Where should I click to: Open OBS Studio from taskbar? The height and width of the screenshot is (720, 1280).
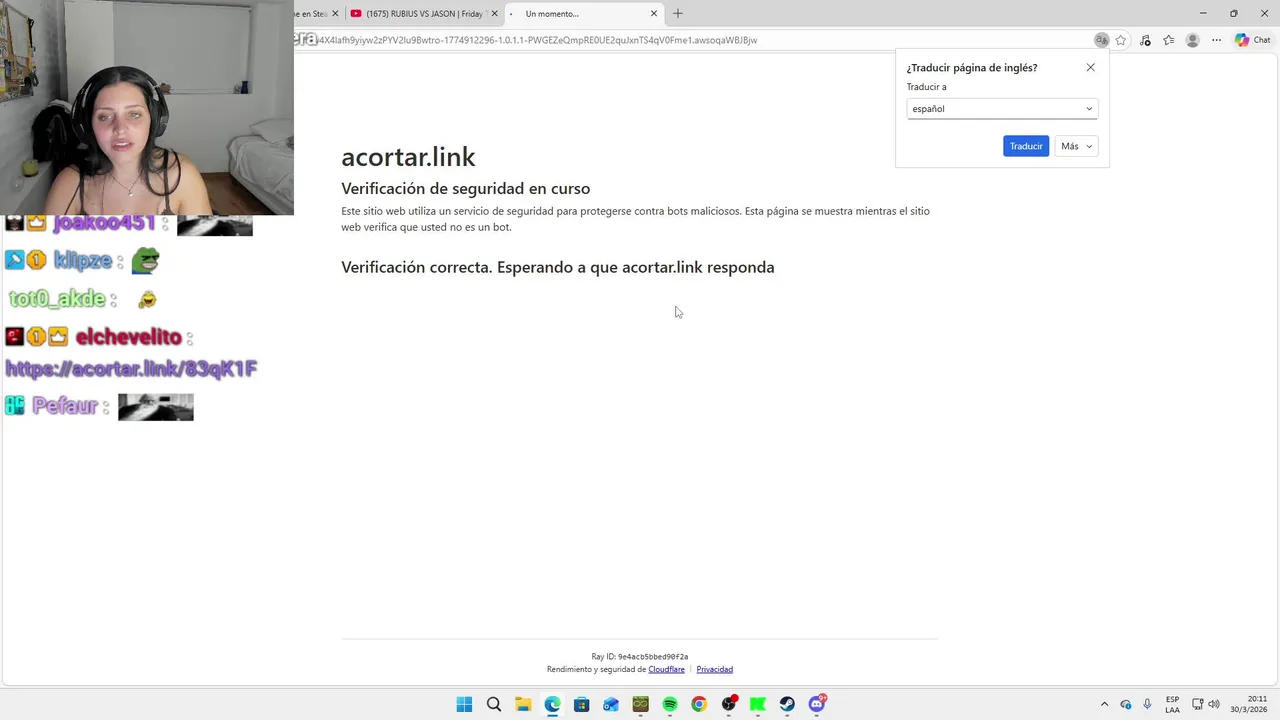coord(729,704)
